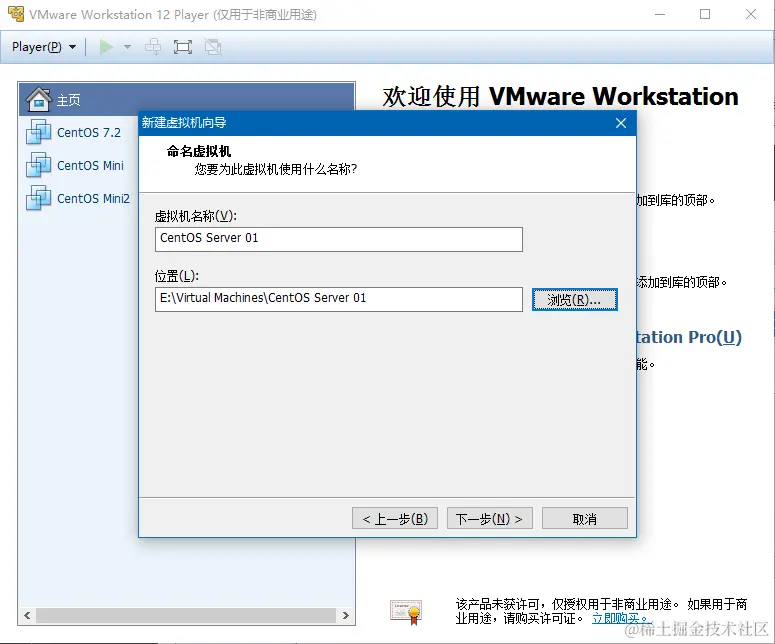775x644 pixels.
Task: Click the CentOS 7.2 VM icon
Action: (x=38, y=132)
